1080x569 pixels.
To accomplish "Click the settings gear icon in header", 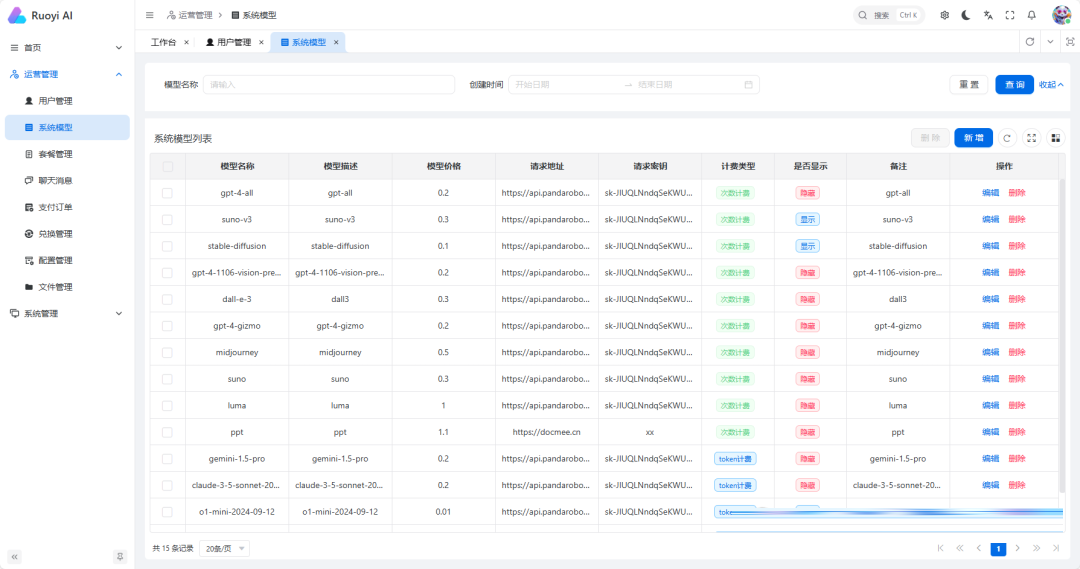I will coord(944,15).
